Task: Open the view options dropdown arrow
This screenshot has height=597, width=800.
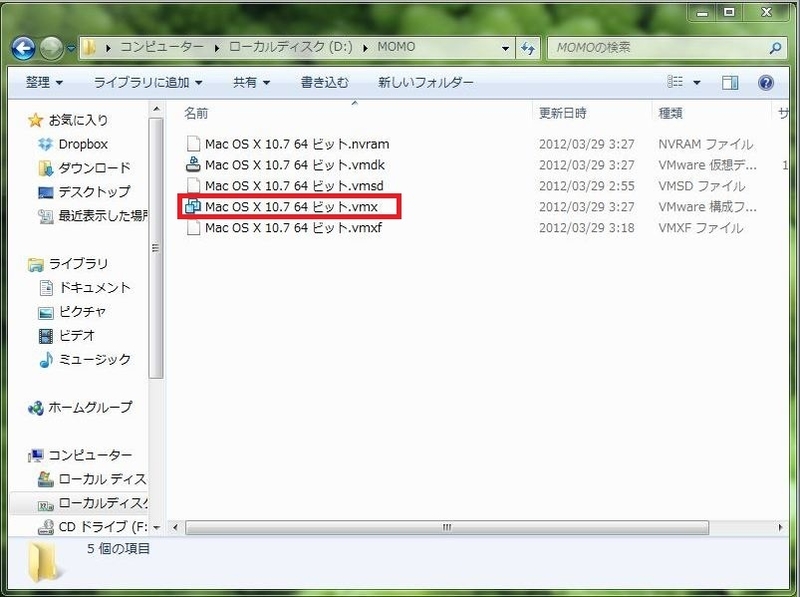Action: (x=696, y=83)
